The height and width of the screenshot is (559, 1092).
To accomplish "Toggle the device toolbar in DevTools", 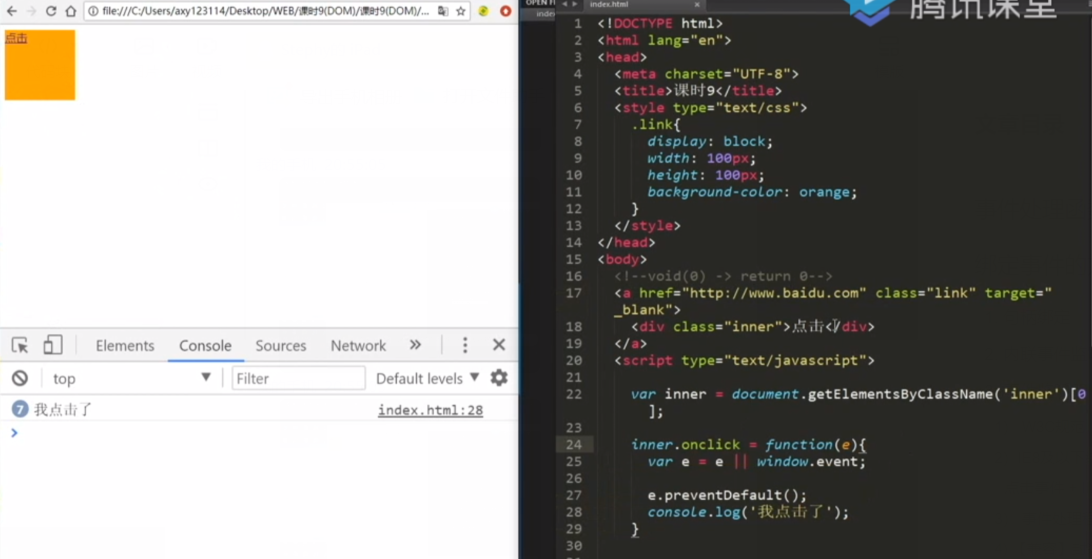I will 53,345.
